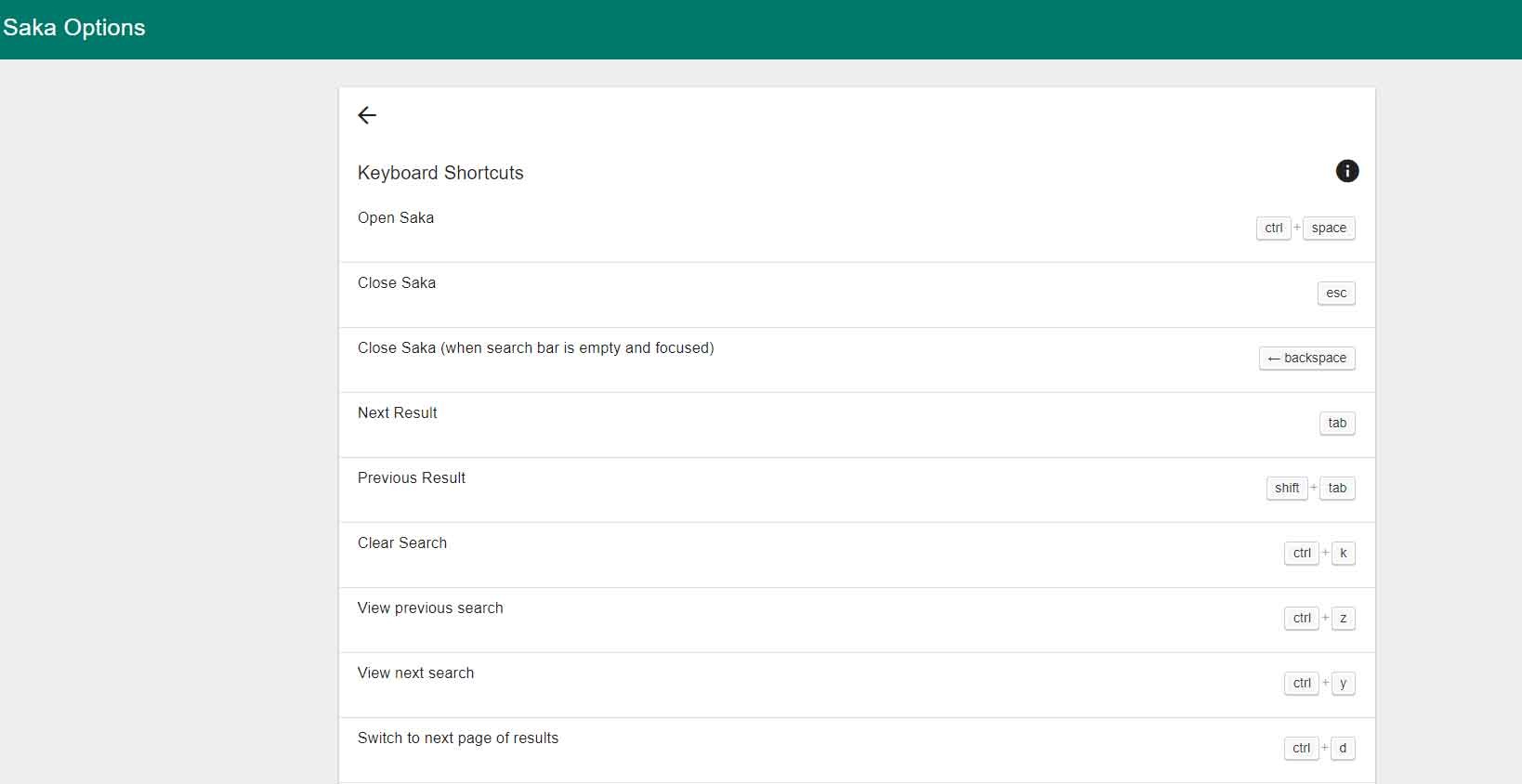Select the Open Saka shortcut row
Image resolution: width=1522 pixels, height=784 pixels.
coord(396,218)
